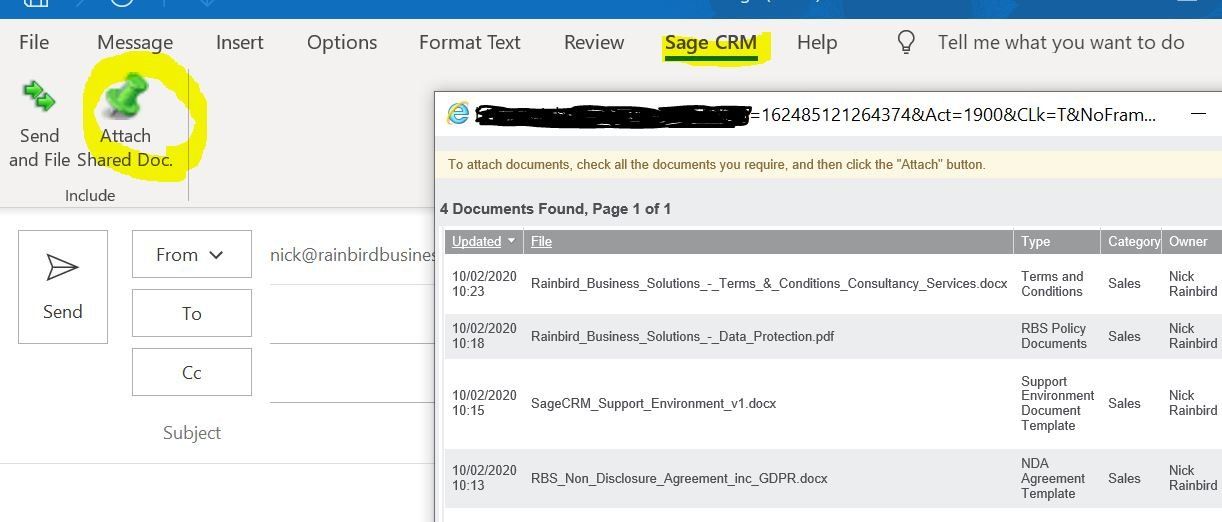Click the Internet Explorer icon in popup title
This screenshot has width=1222, height=522.
458,114
